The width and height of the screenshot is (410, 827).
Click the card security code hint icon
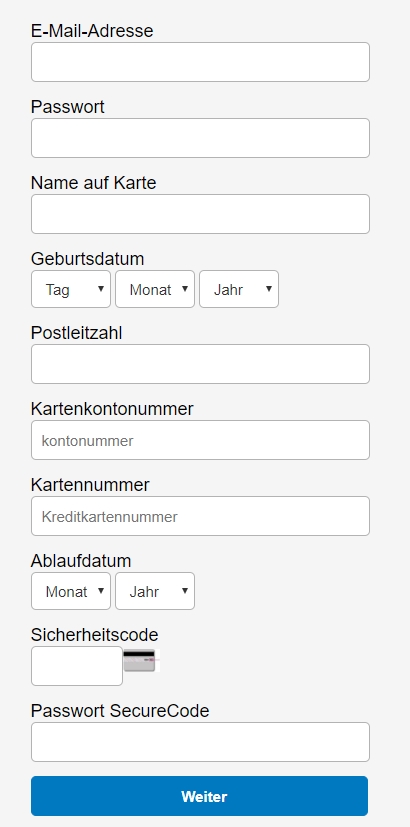141,660
